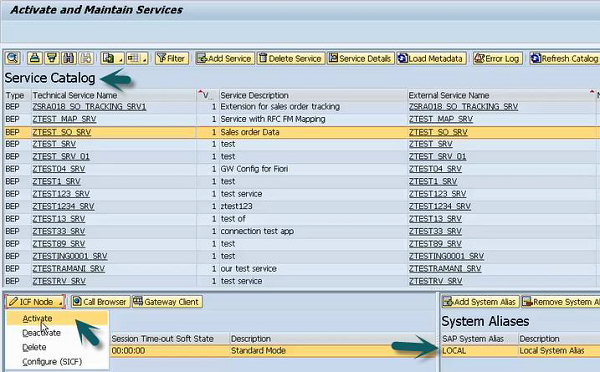Open technical service ZTEST_SRV_01 link

(x=61, y=157)
